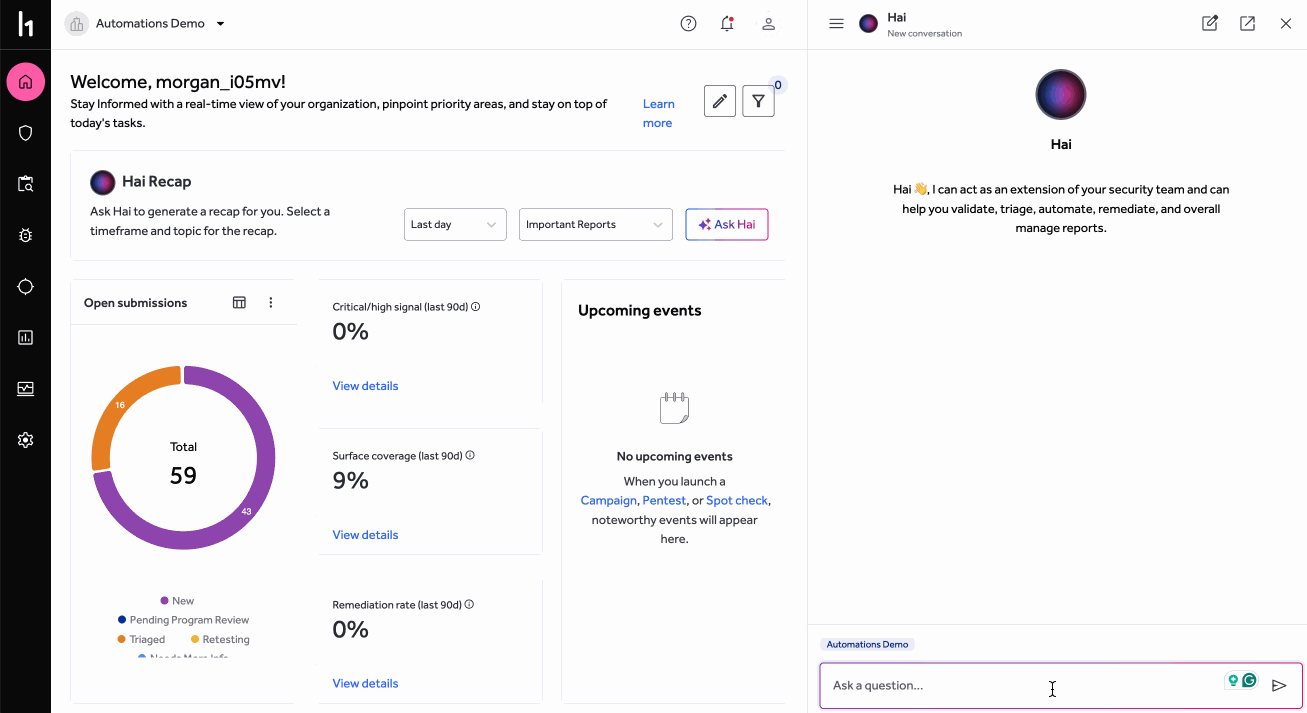1307x713 pixels.
Task: Expand Automations Demo organization switcher
Action: [x=146, y=24]
